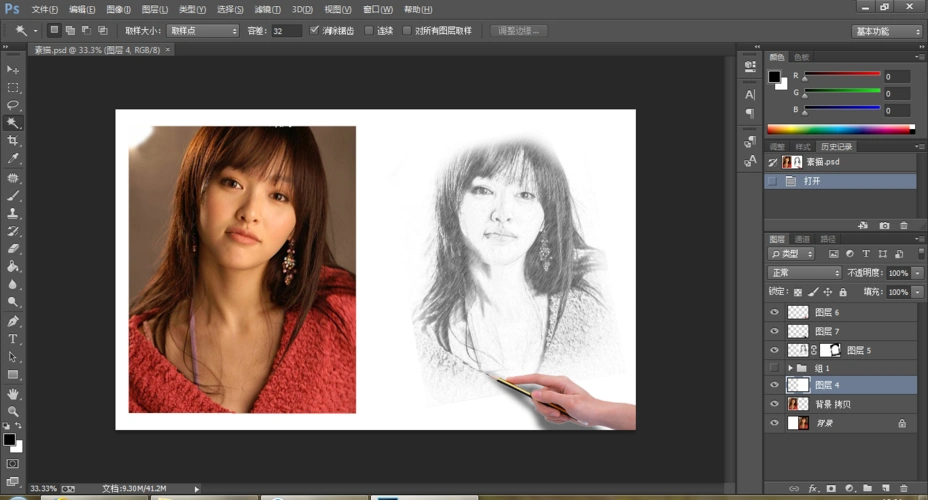Open the 正常 blend mode dropdown
Screen dimensions: 928x500
click(x=804, y=273)
